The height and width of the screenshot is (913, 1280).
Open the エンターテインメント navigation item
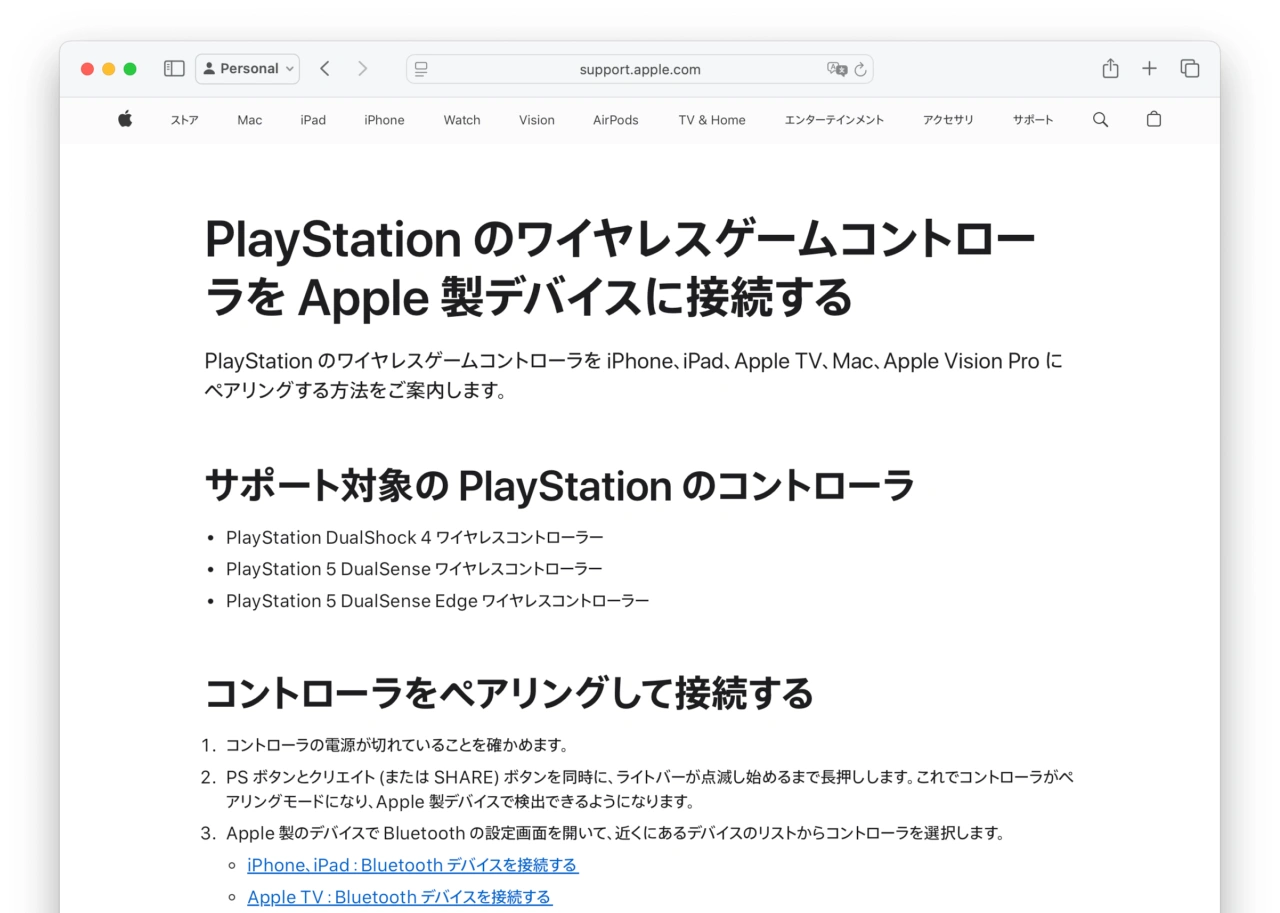tap(834, 120)
